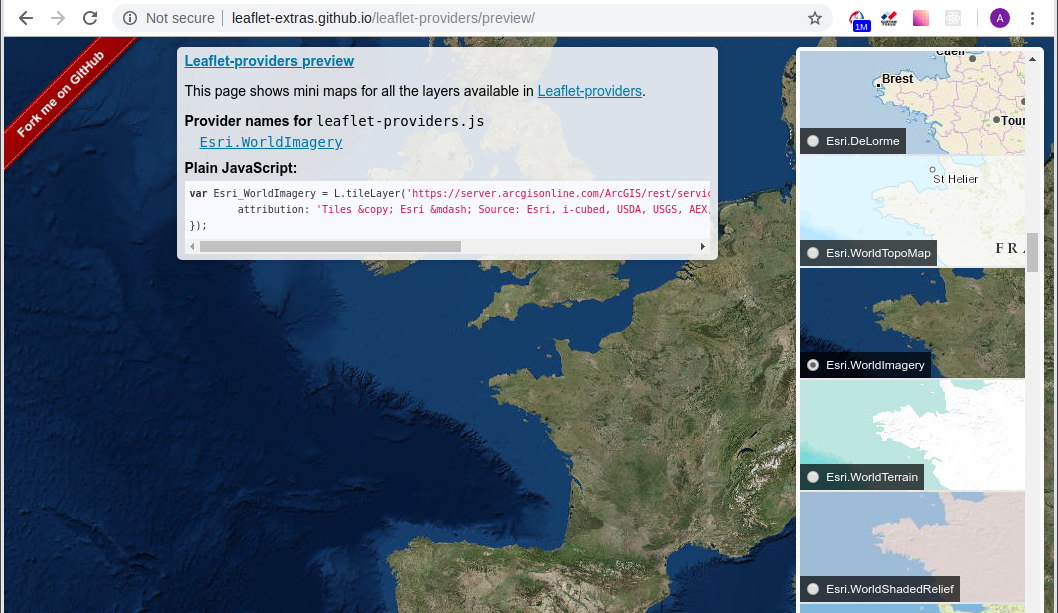Select the Esri.WorldShadedRelief layer radio button

click(x=813, y=589)
